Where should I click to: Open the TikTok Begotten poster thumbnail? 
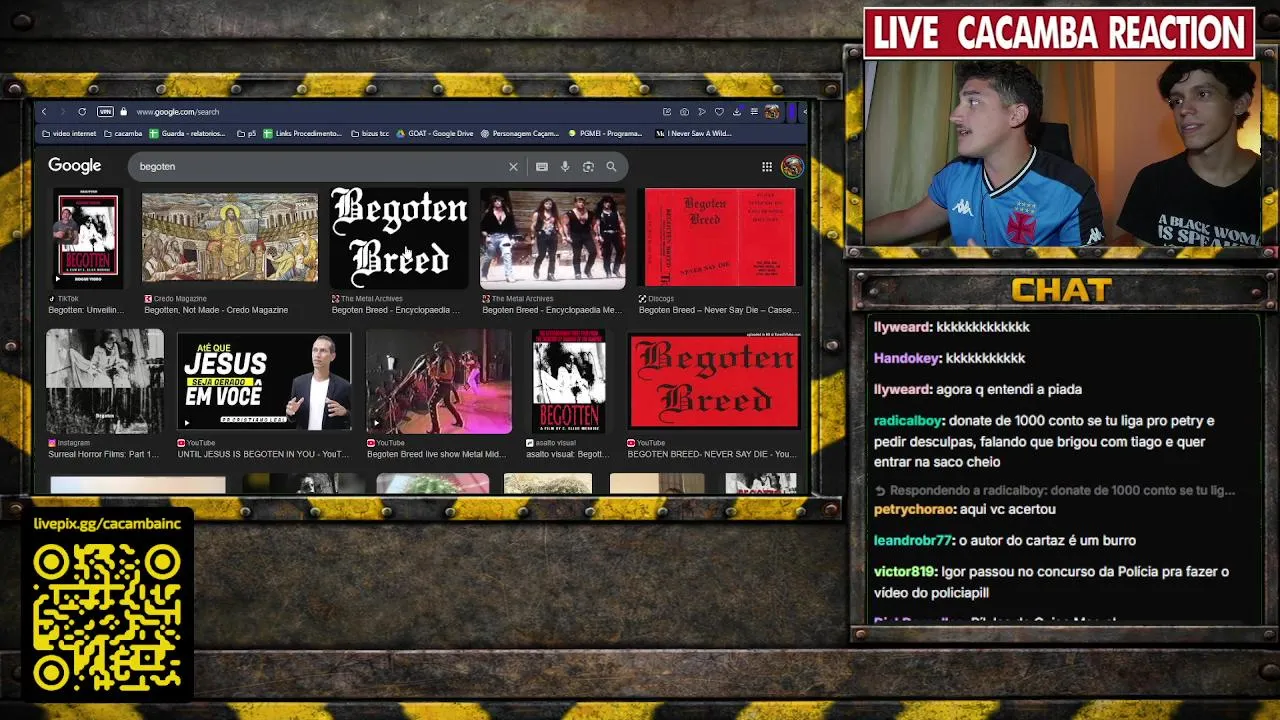click(x=88, y=238)
